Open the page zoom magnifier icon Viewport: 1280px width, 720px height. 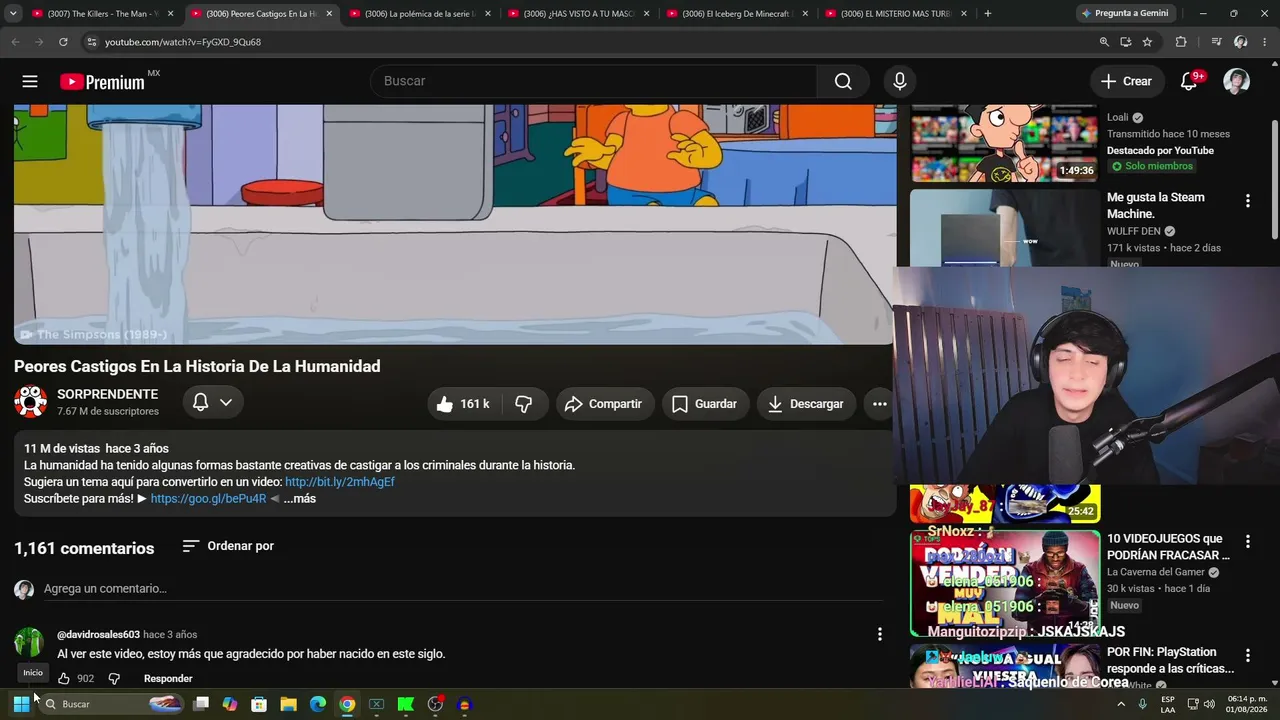(1104, 42)
